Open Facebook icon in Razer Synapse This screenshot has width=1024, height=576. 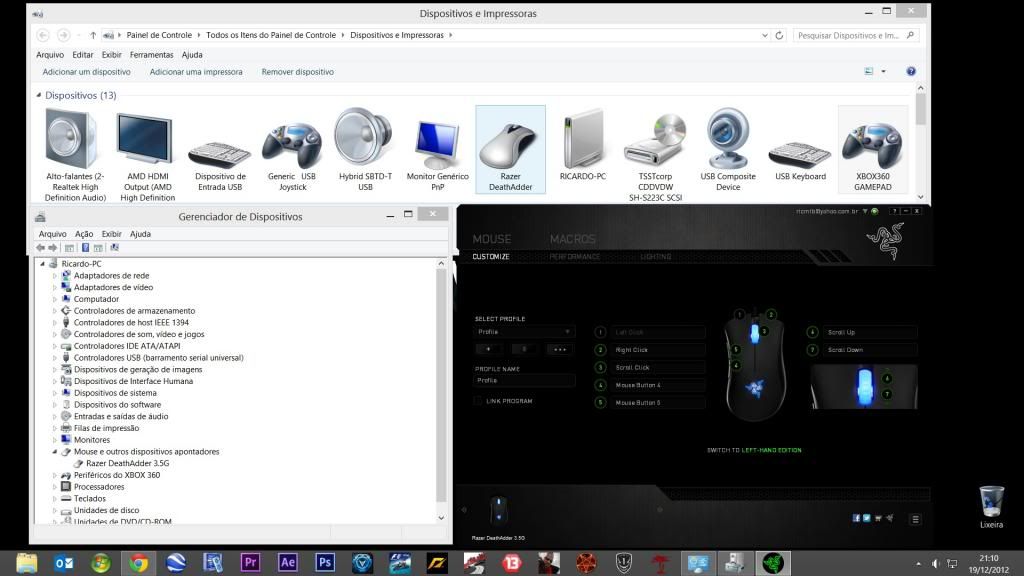tap(856, 518)
